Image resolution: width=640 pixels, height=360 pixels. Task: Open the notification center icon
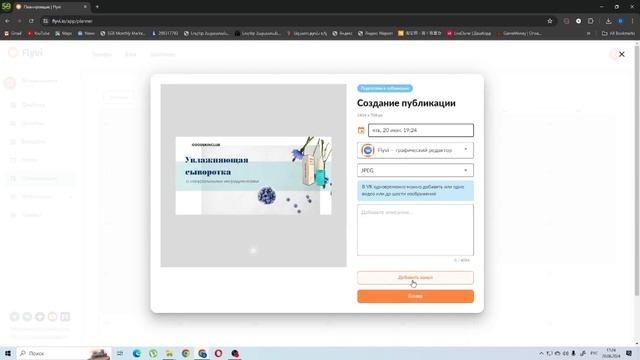pyautogui.click(x=629, y=353)
